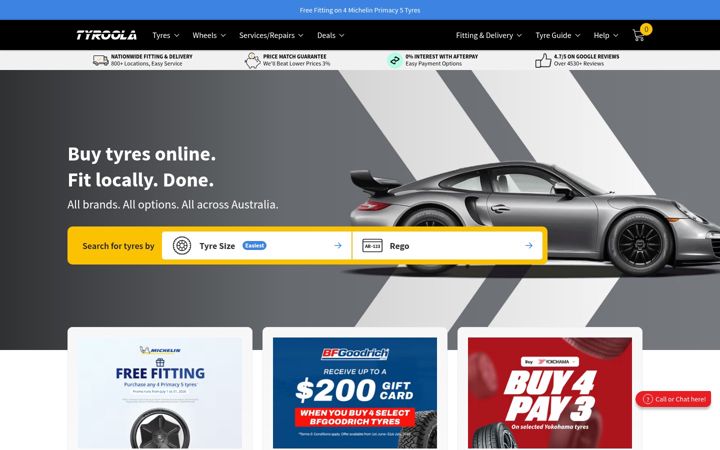The height and width of the screenshot is (450, 720).
Task: Click 4.7/5 on Google Reviews text
Action: [x=586, y=56]
